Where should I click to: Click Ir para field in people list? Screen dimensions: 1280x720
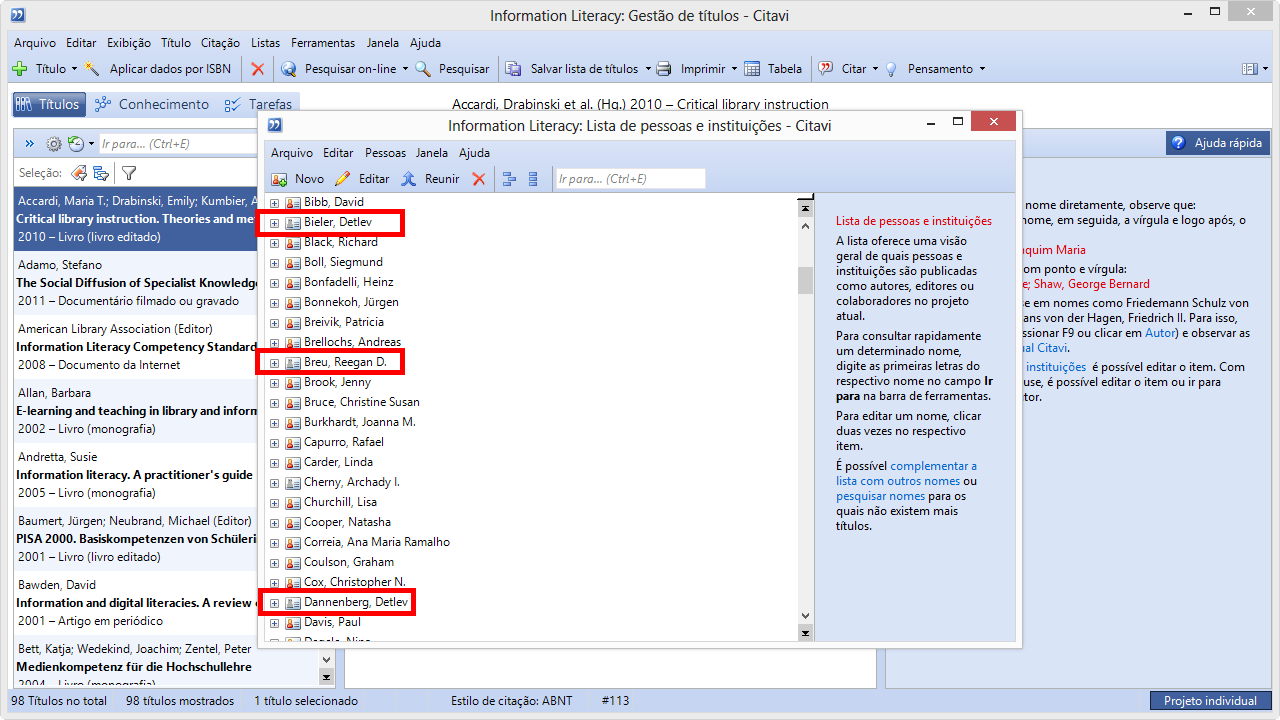coord(630,179)
